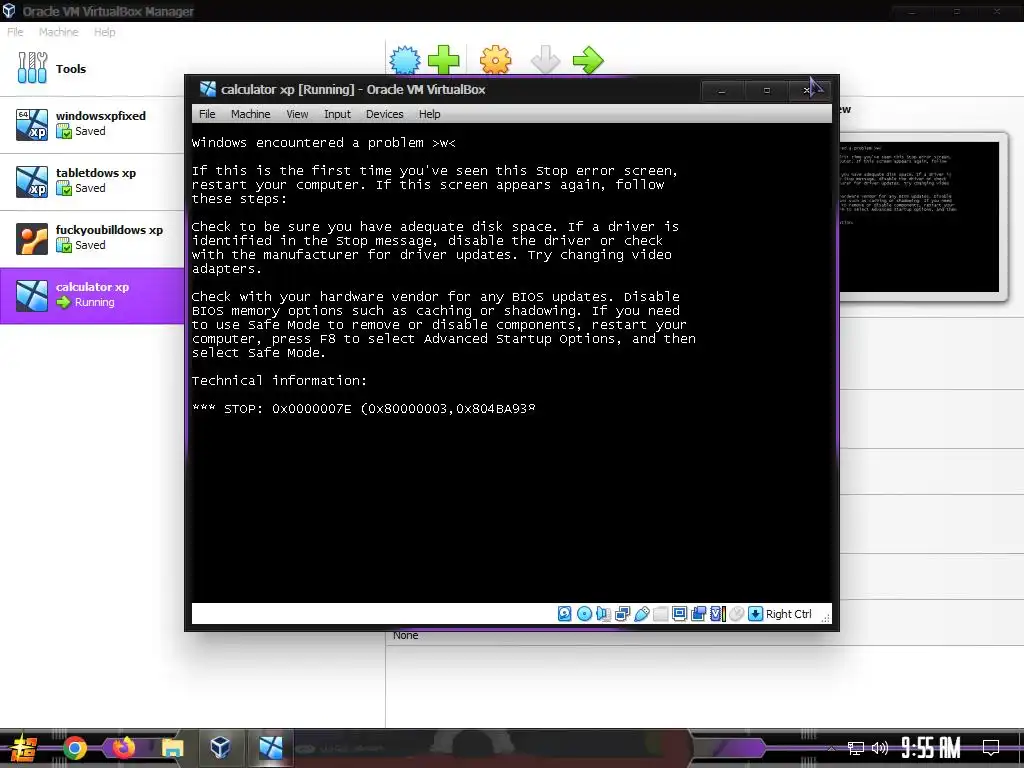Click the mouse integration indicator icon

tap(737, 614)
